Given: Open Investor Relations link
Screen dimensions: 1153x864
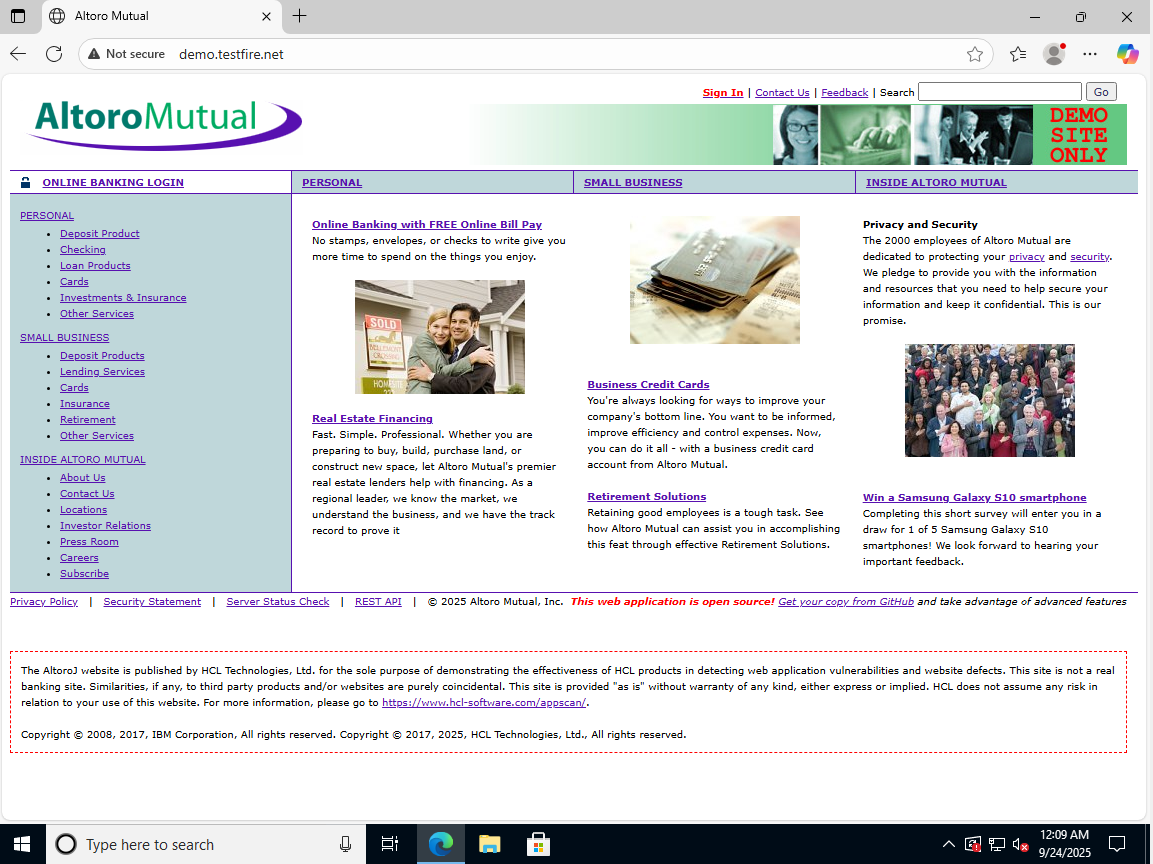Looking at the screenshot, I should pos(105,526).
